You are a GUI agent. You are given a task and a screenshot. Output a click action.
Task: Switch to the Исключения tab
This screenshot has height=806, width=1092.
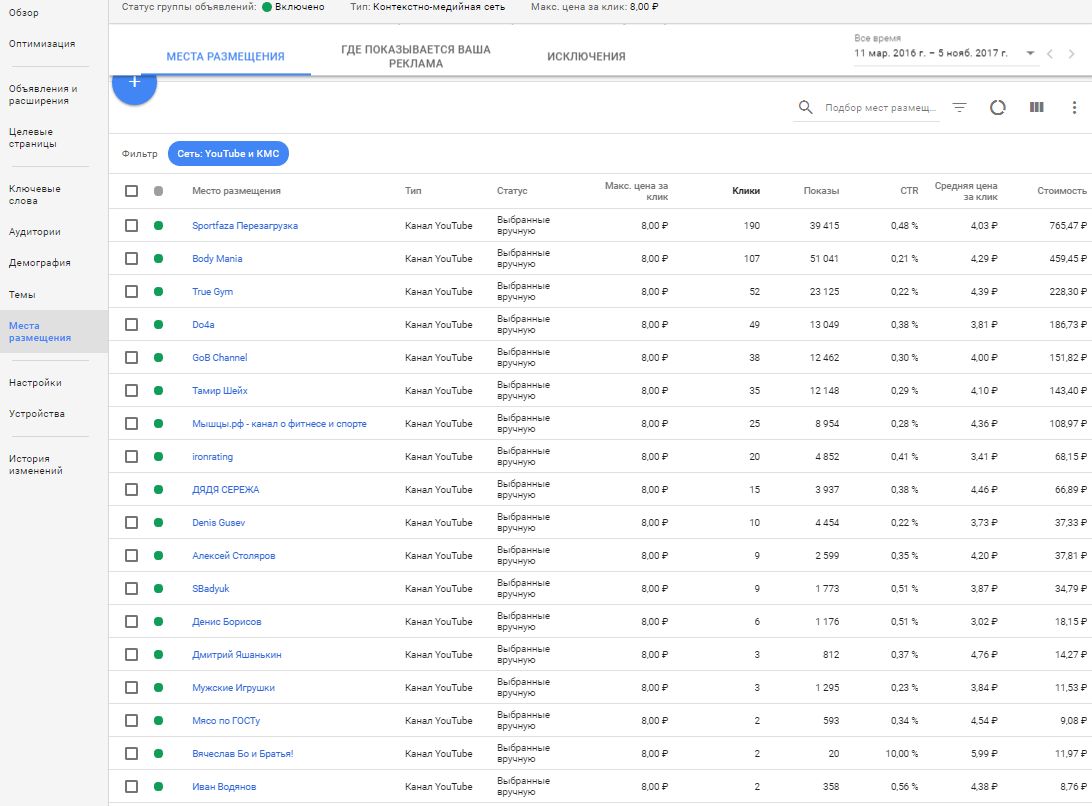(x=586, y=57)
